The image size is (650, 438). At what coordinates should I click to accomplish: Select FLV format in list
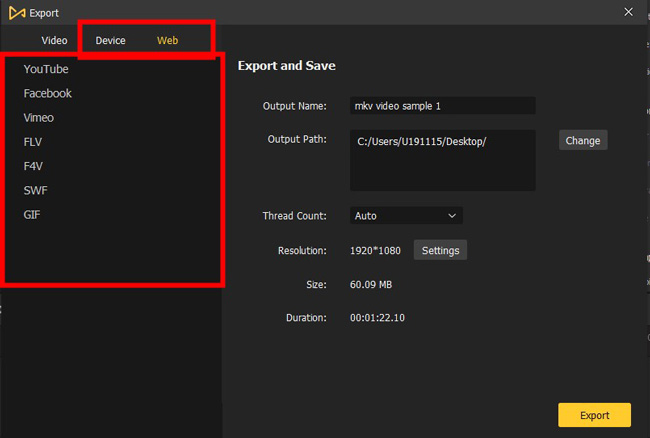click(33, 142)
